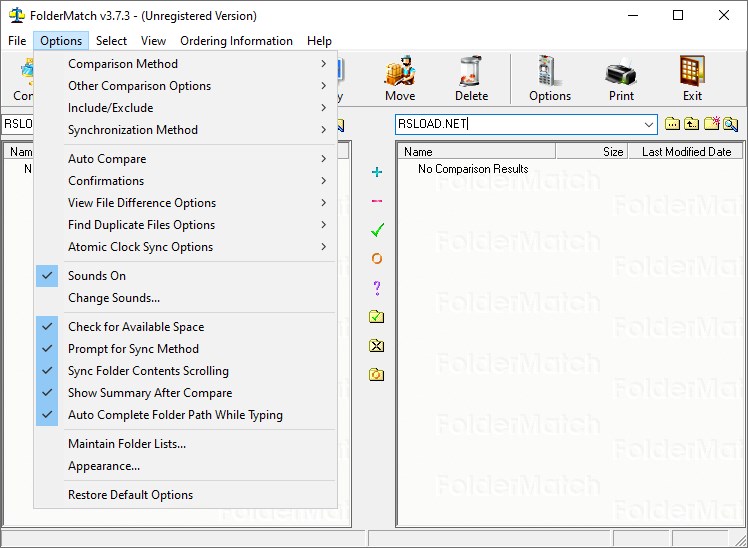748x548 pixels.
Task: Expand the Synchronization Method submenu
Action: tap(185, 129)
